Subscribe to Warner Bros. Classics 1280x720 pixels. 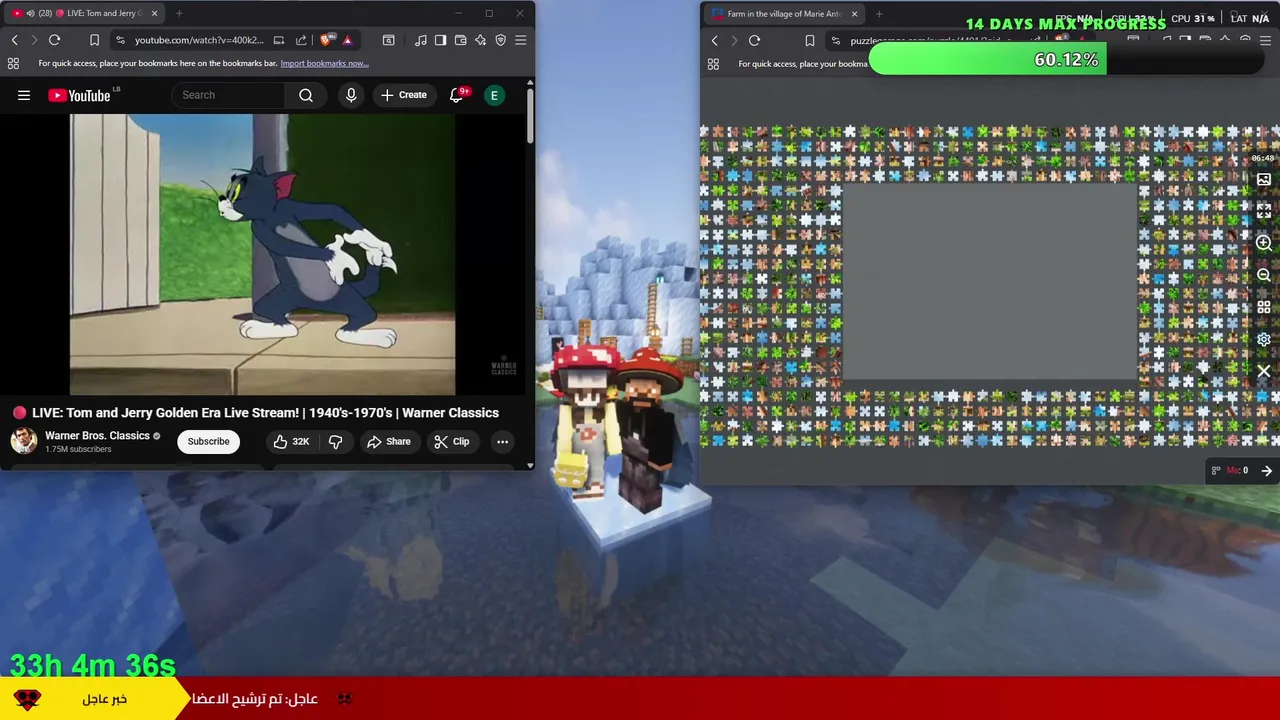point(208,441)
